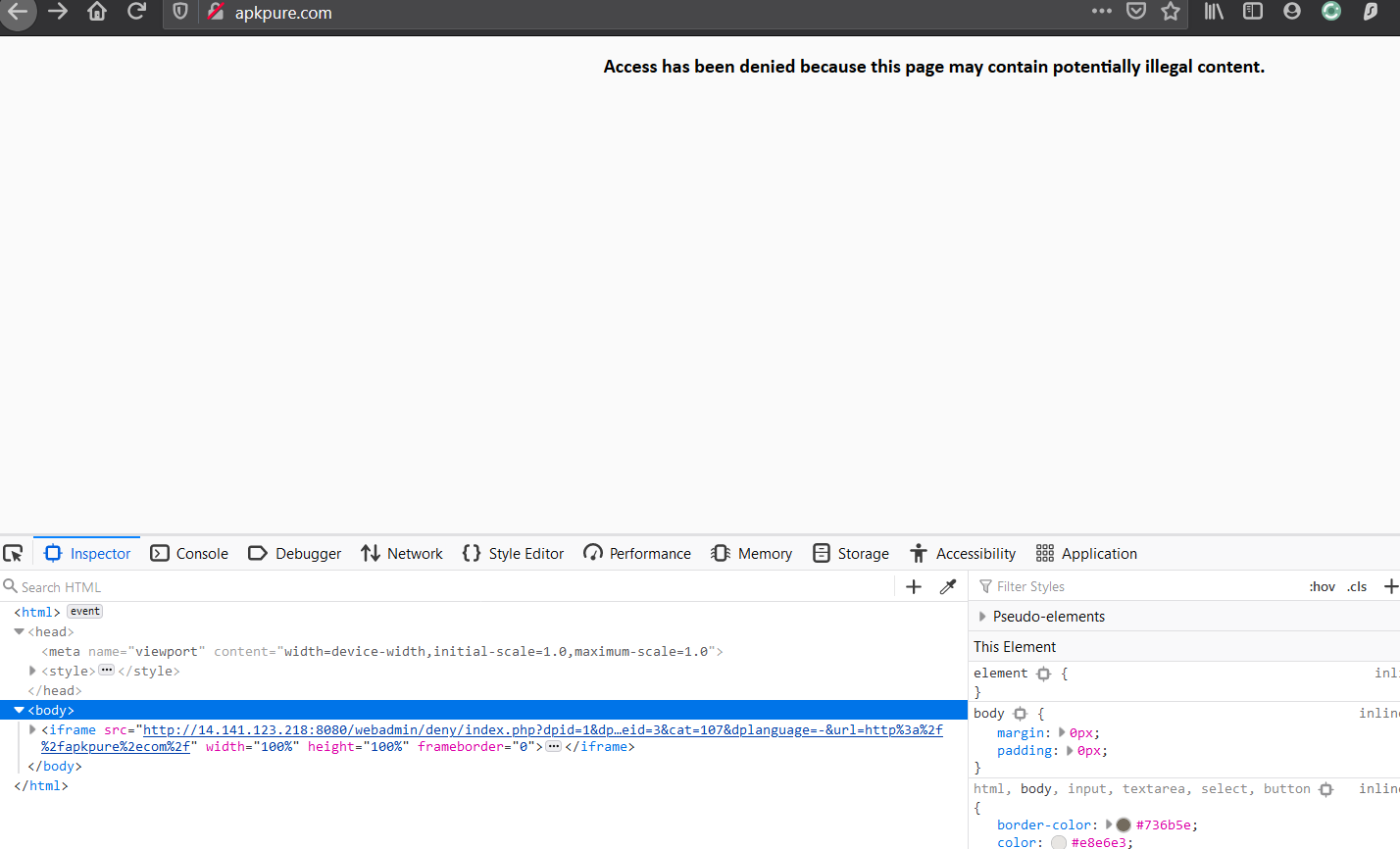Select the html tag row
1400x849 pixels.
click(x=484, y=612)
